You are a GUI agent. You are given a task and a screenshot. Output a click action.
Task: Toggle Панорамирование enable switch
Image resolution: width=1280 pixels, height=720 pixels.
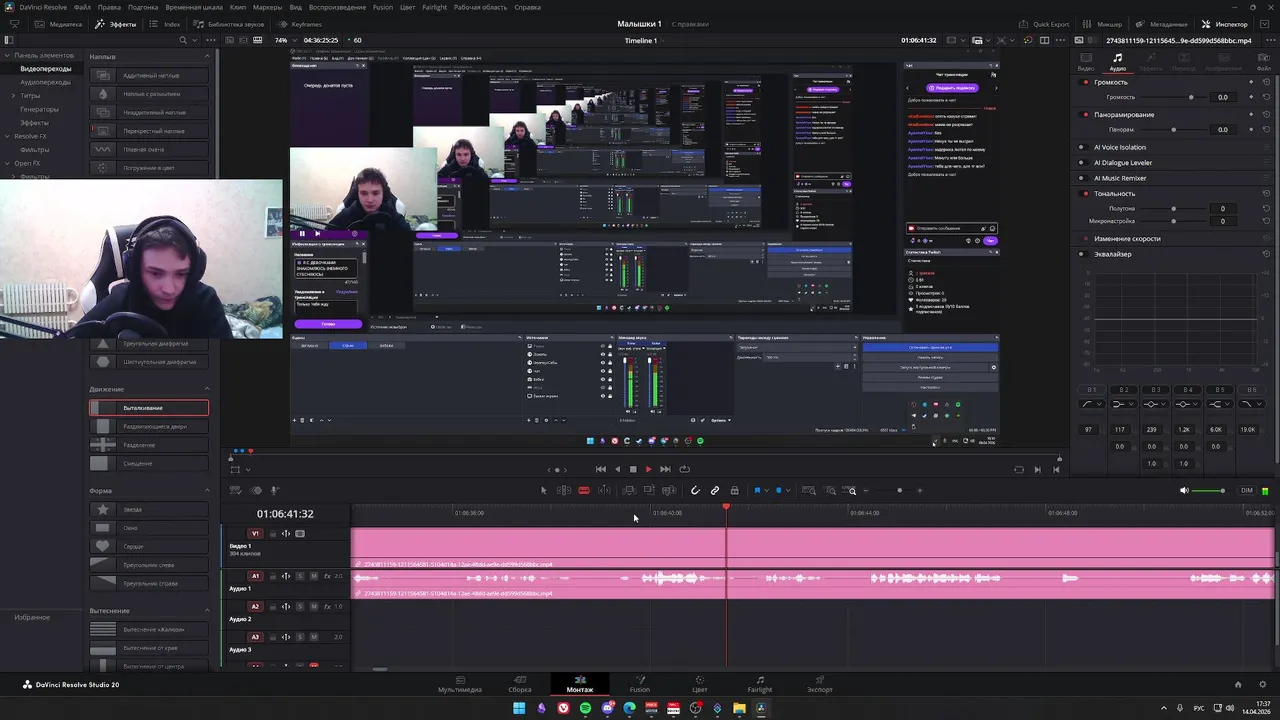point(1086,114)
